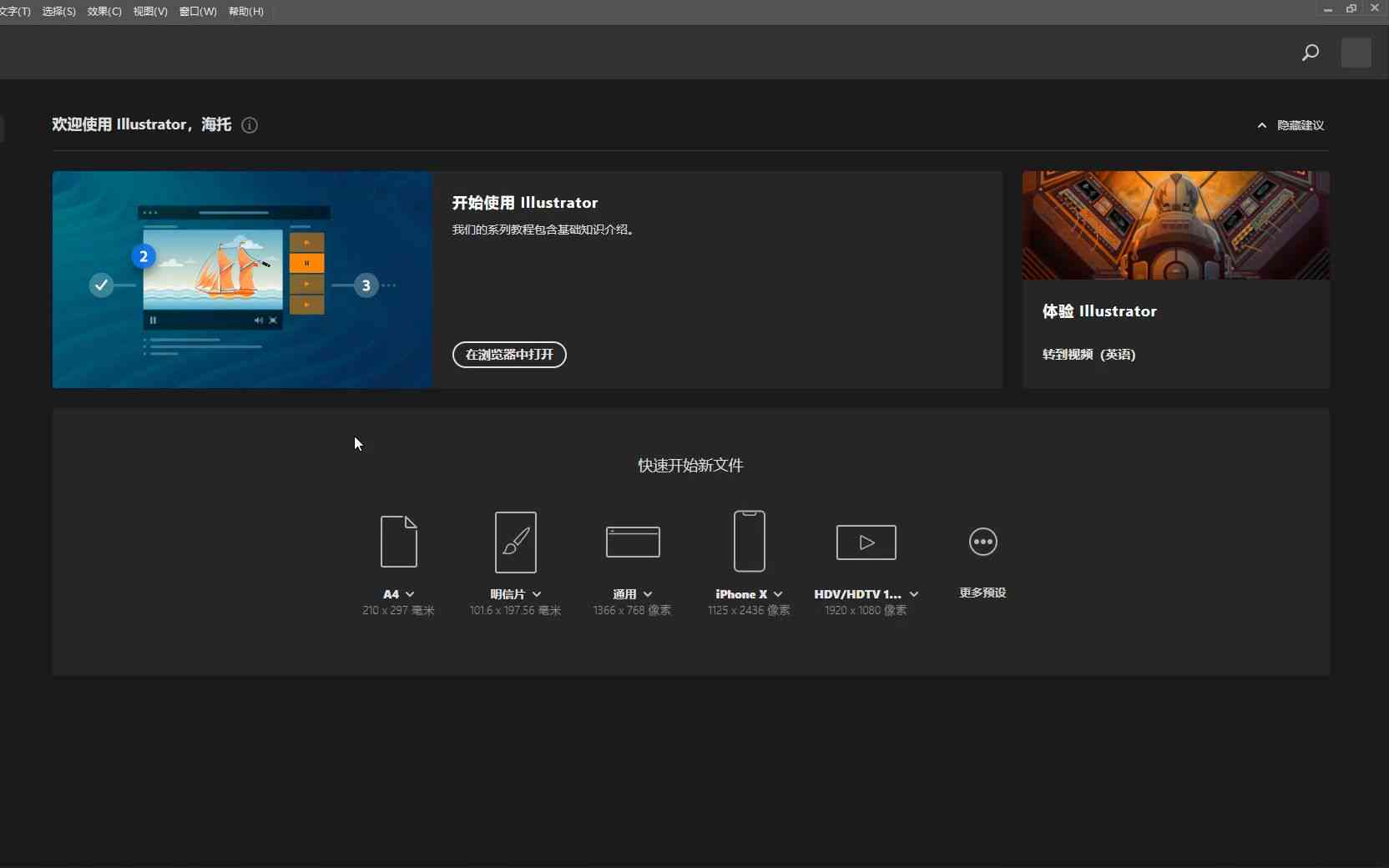Click the 更多预设 label
The height and width of the screenshot is (868, 1389).
982,593
